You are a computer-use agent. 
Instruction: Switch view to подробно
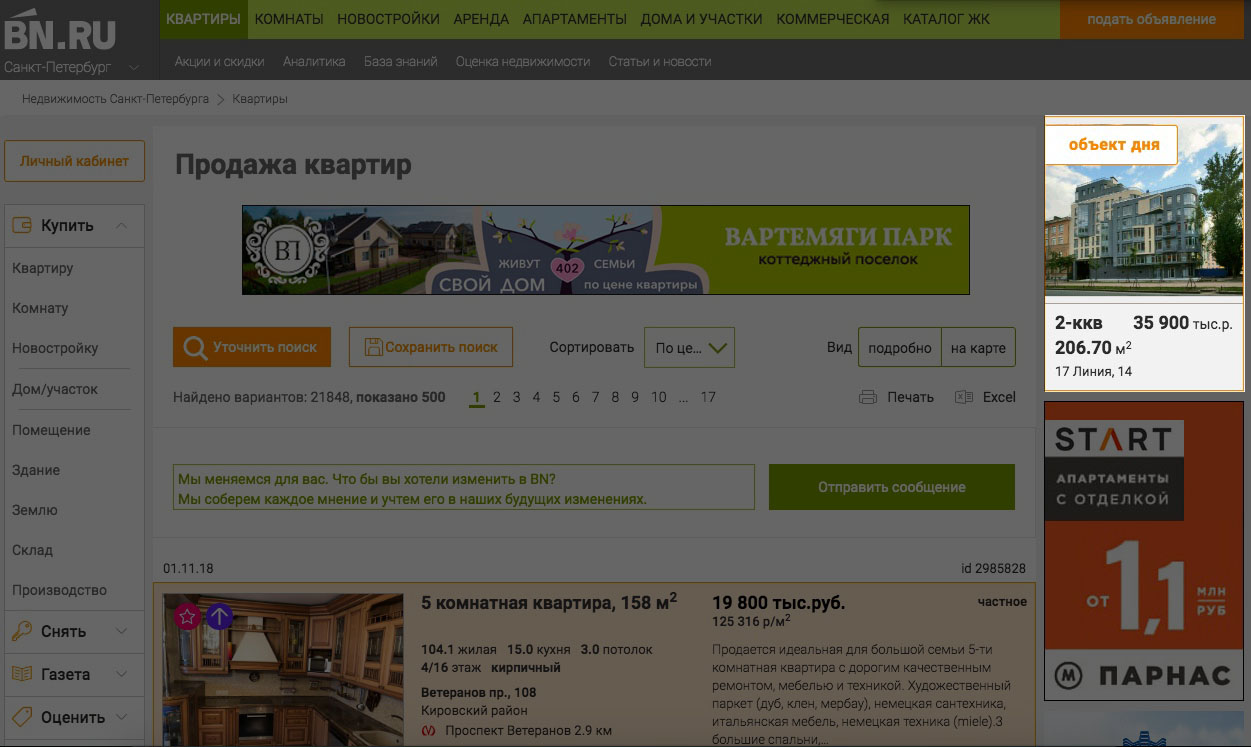coord(899,348)
